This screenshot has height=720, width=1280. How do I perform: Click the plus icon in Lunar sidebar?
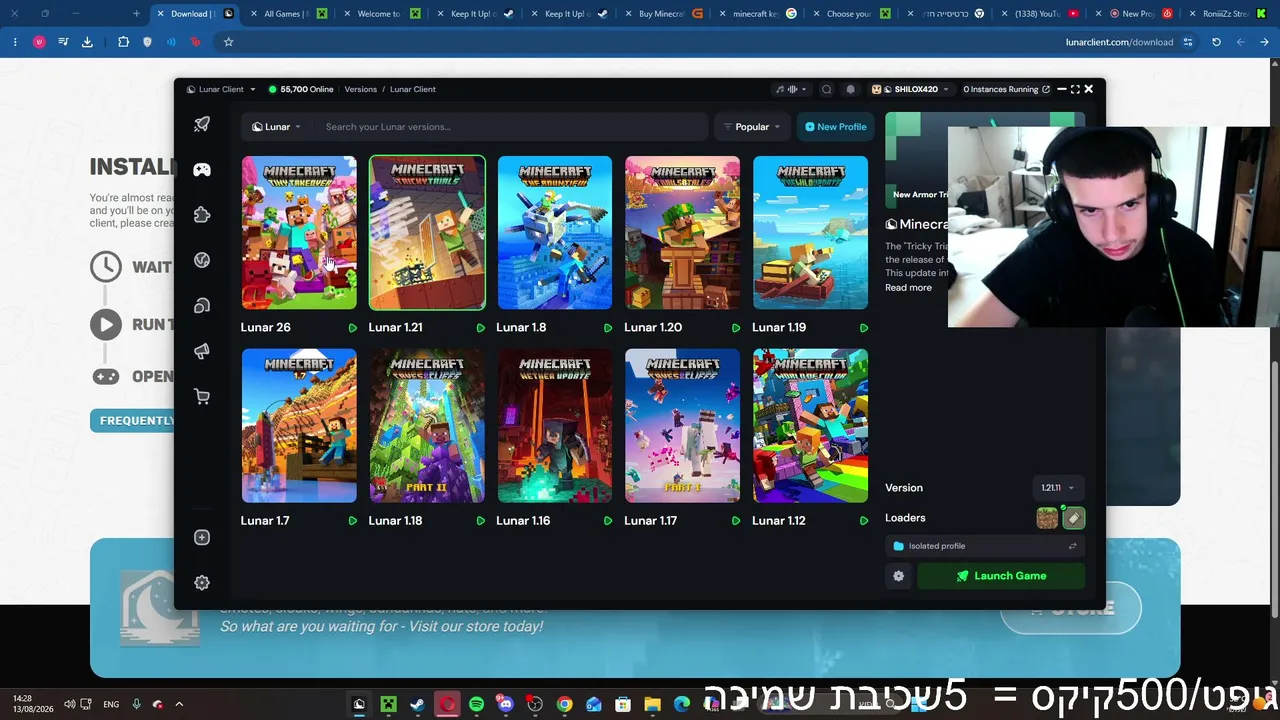click(202, 538)
